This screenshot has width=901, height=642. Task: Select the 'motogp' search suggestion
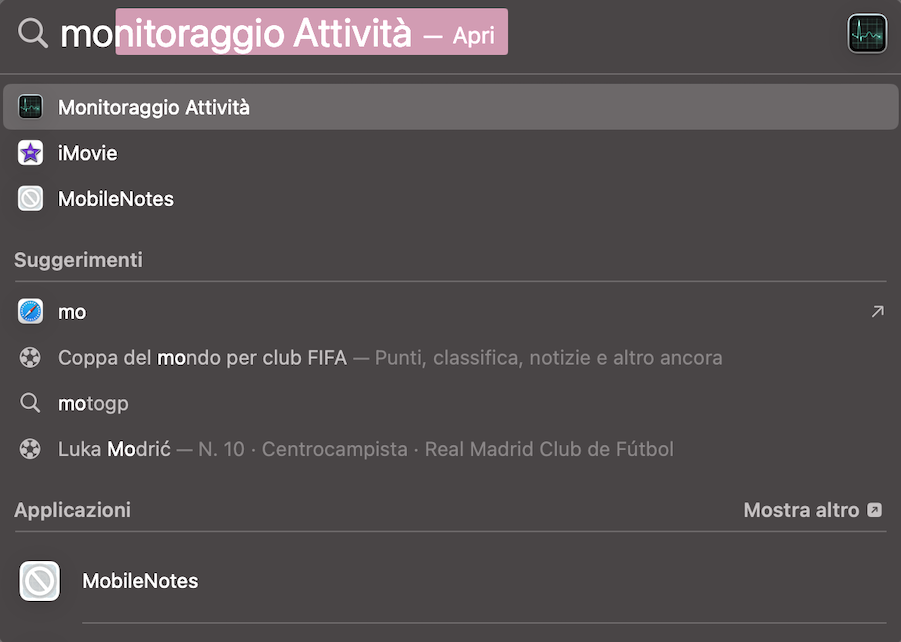click(93, 403)
